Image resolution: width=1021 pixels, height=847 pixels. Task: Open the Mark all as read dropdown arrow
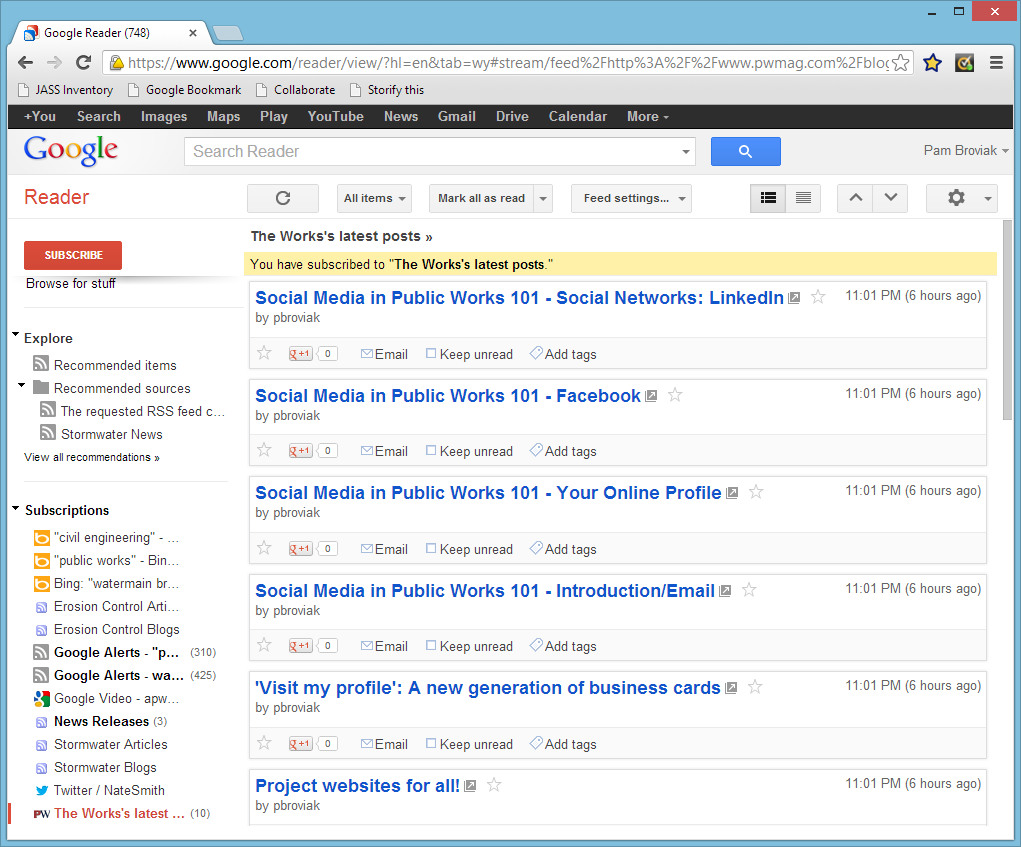tap(543, 199)
